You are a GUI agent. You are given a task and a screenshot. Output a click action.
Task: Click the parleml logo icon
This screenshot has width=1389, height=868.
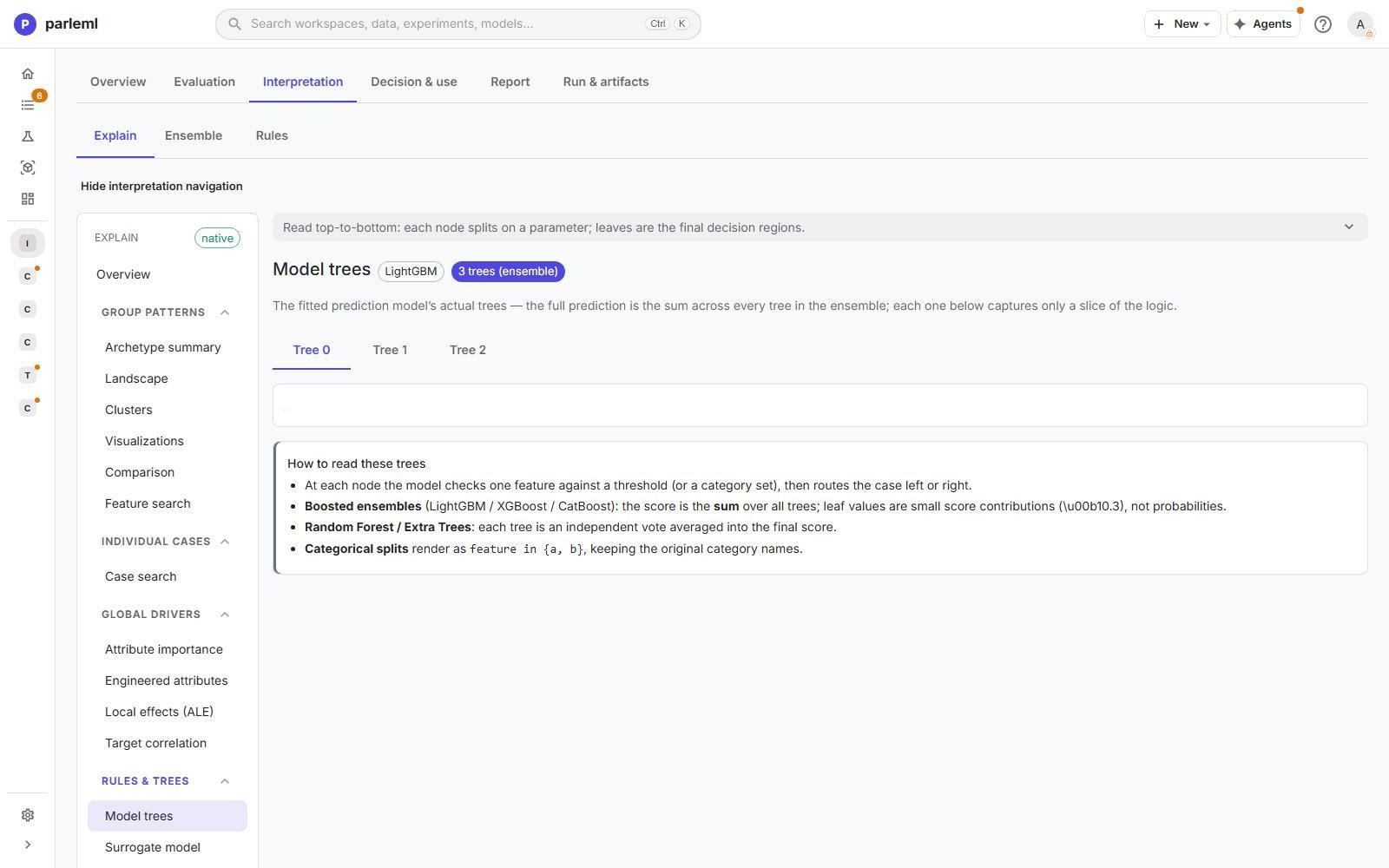click(25, 24)
